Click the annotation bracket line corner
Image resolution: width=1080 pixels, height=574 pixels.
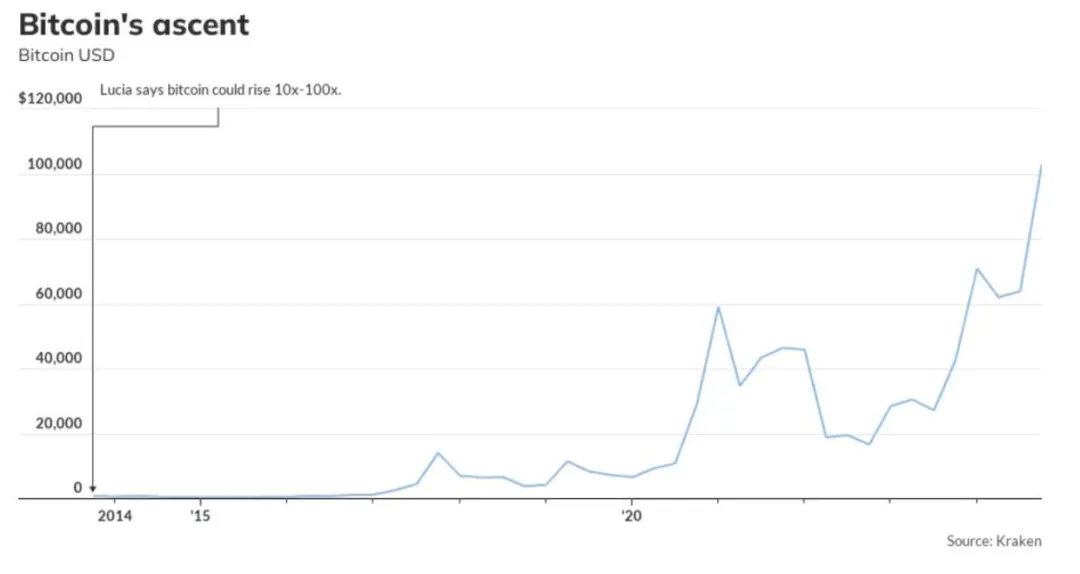click(93, 127)
